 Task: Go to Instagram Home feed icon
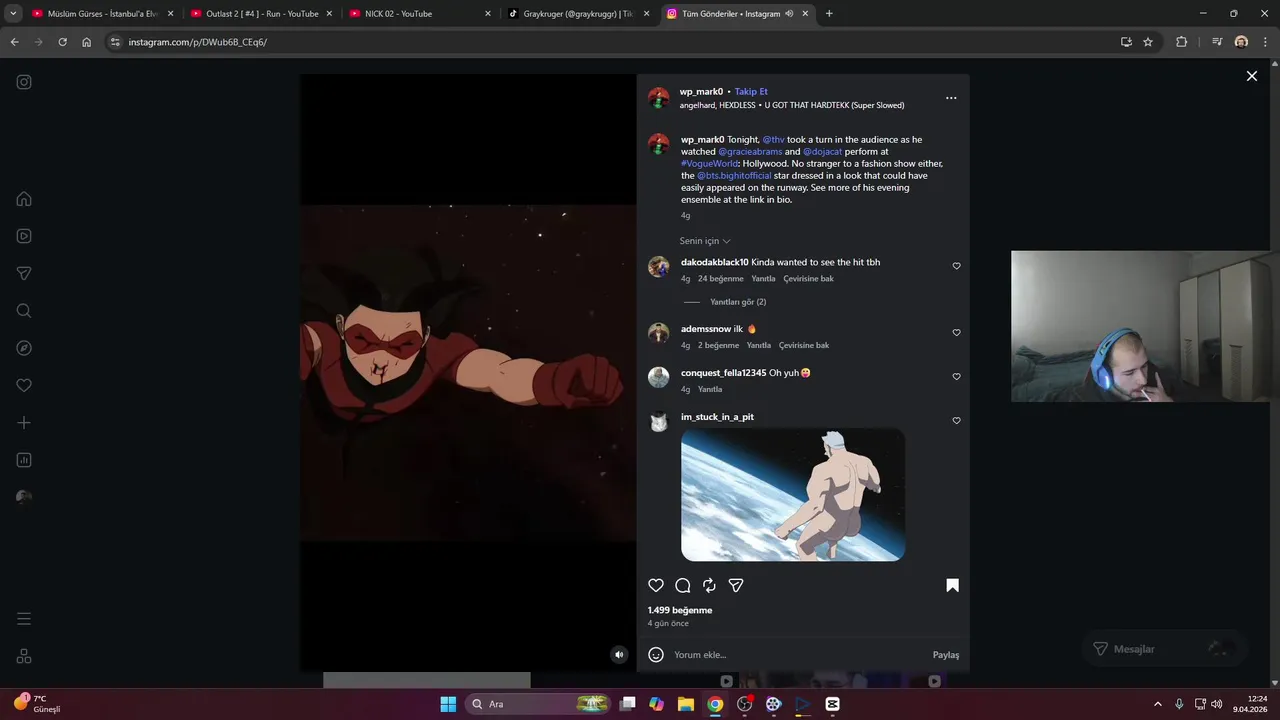24,199
